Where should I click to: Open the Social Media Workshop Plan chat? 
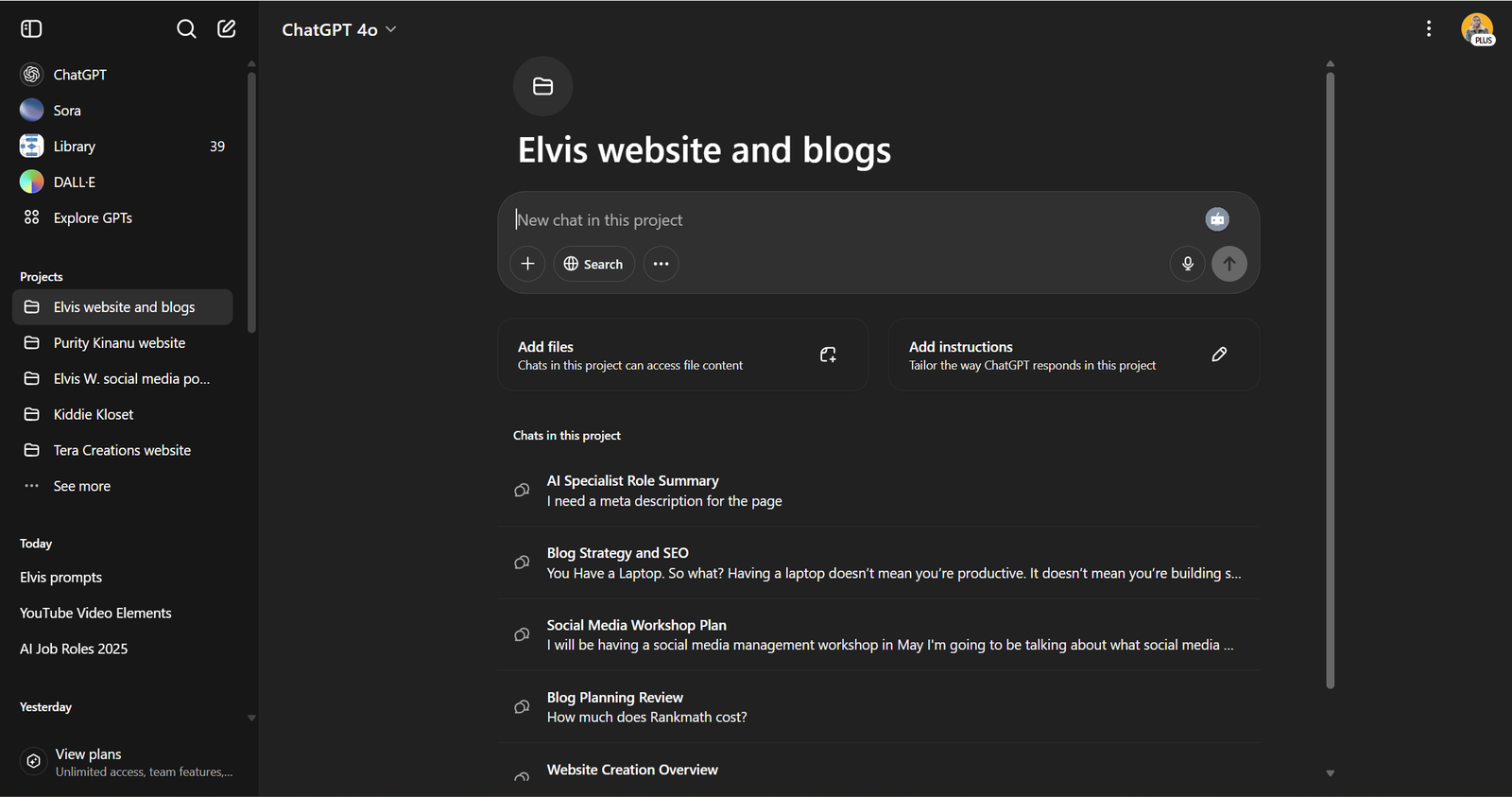coord(880,634)
